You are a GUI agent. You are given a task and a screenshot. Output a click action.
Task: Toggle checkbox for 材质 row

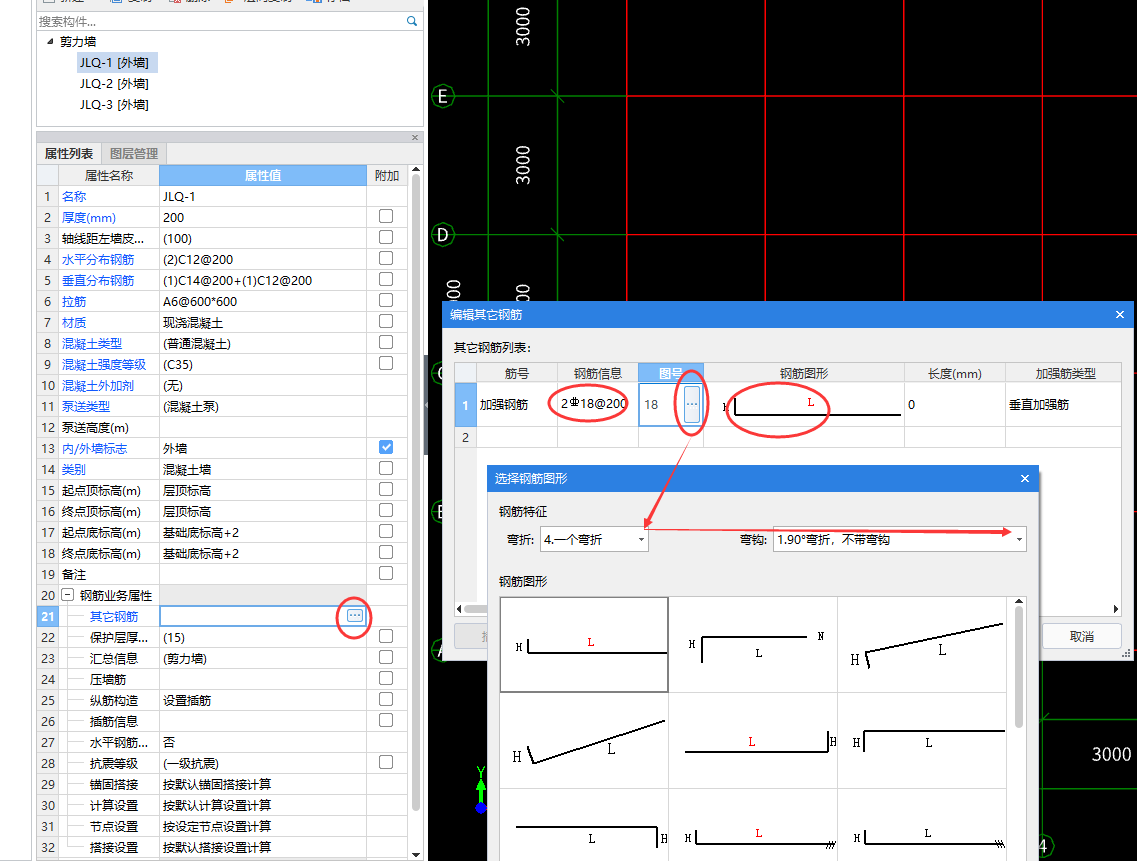click(386, 321)
